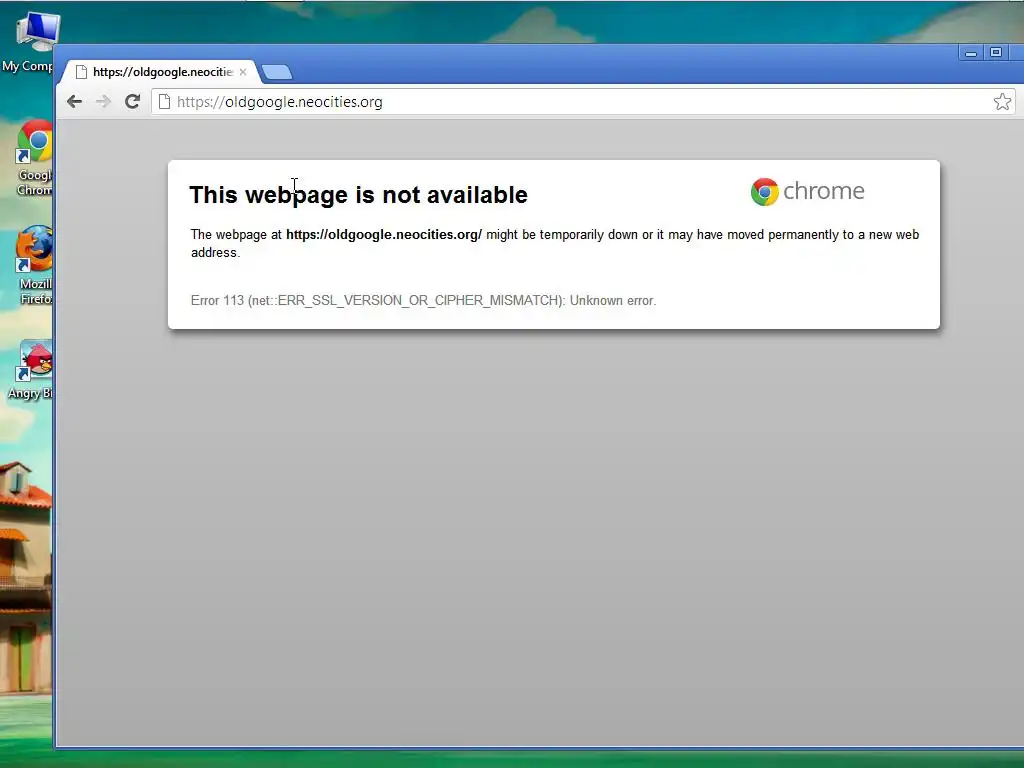
Task: Select the Angry Birds desktop shortcut
Action: pyautogui.click(x=31, y=370)
